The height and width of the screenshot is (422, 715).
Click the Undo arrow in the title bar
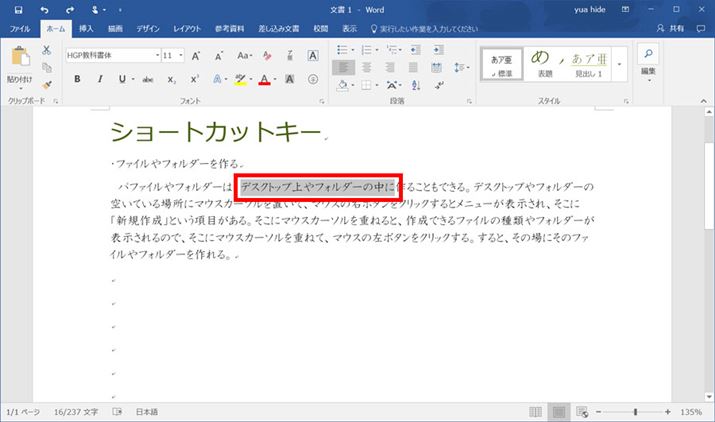(x=45, y=9)
